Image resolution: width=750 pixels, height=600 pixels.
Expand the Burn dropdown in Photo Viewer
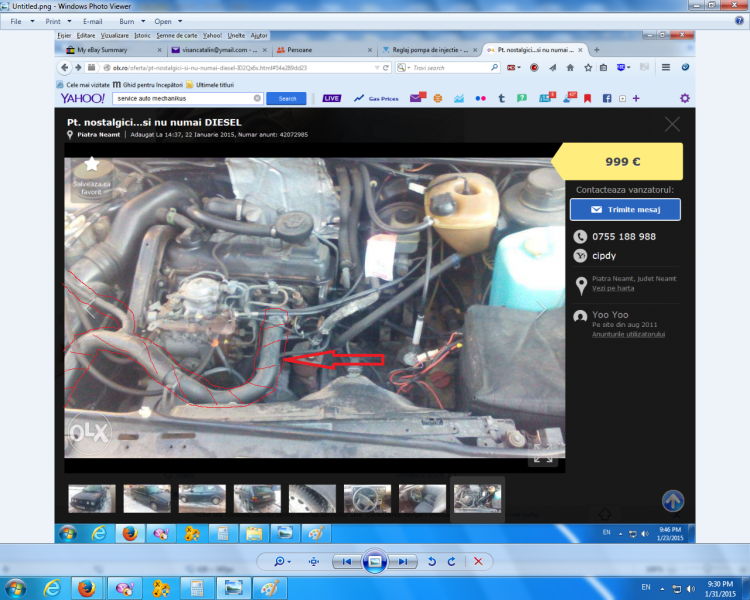pos(129,21)
